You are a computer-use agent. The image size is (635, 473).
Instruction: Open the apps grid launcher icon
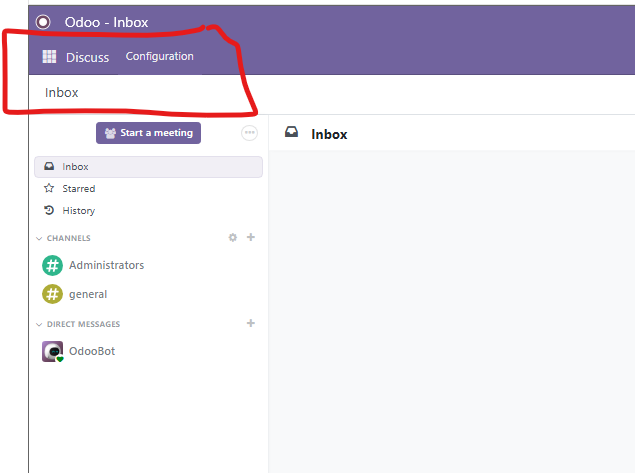tap(49, 57)
